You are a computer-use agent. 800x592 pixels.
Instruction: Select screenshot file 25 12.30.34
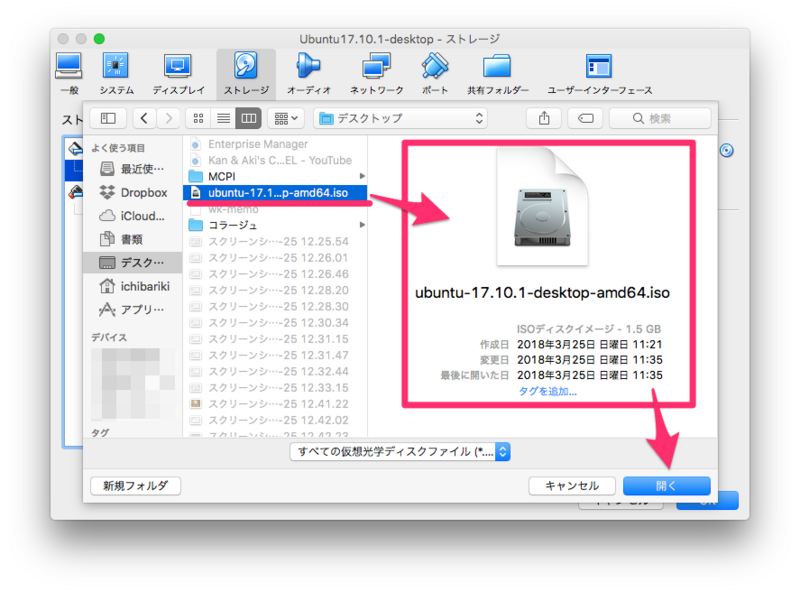(x=275, y=323)
